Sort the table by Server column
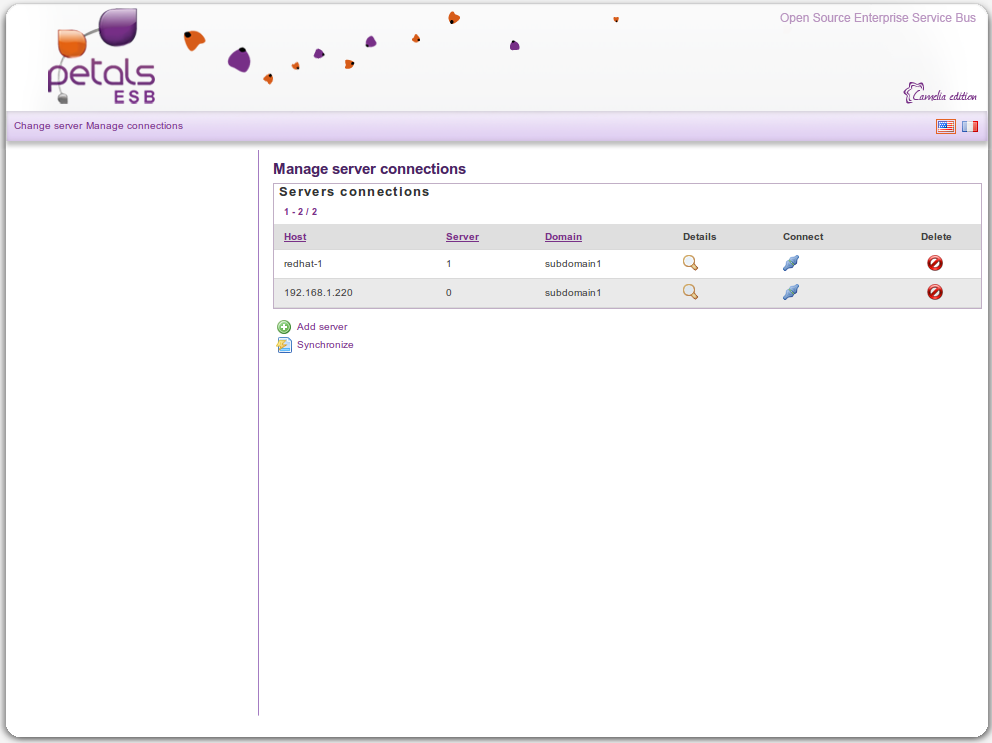This screenshot has height=743, width=992. (462, 237)
